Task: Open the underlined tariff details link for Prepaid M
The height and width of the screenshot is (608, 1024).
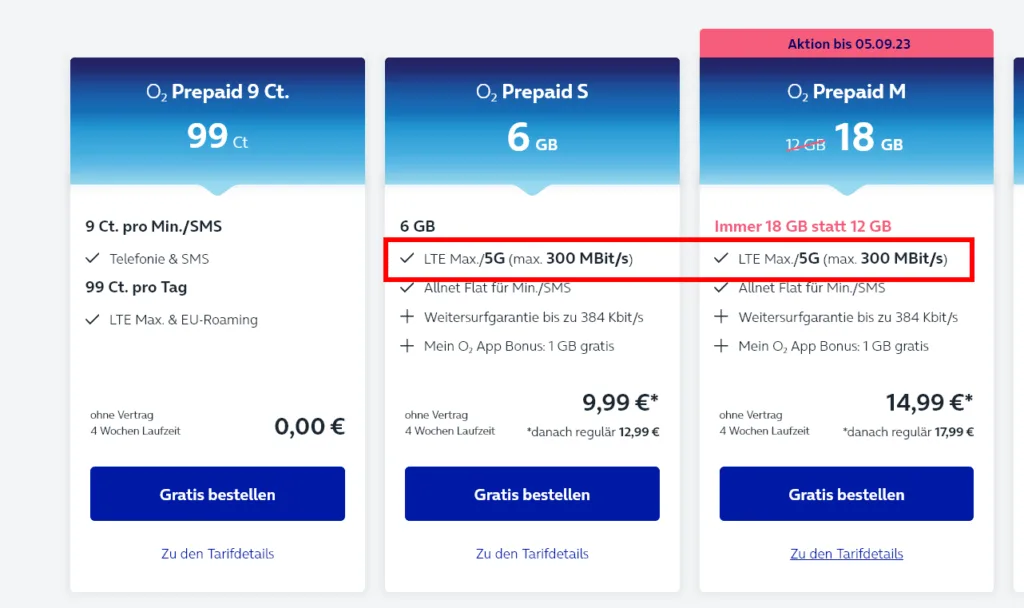Action: pyautogui.click(x=846, y=553)
